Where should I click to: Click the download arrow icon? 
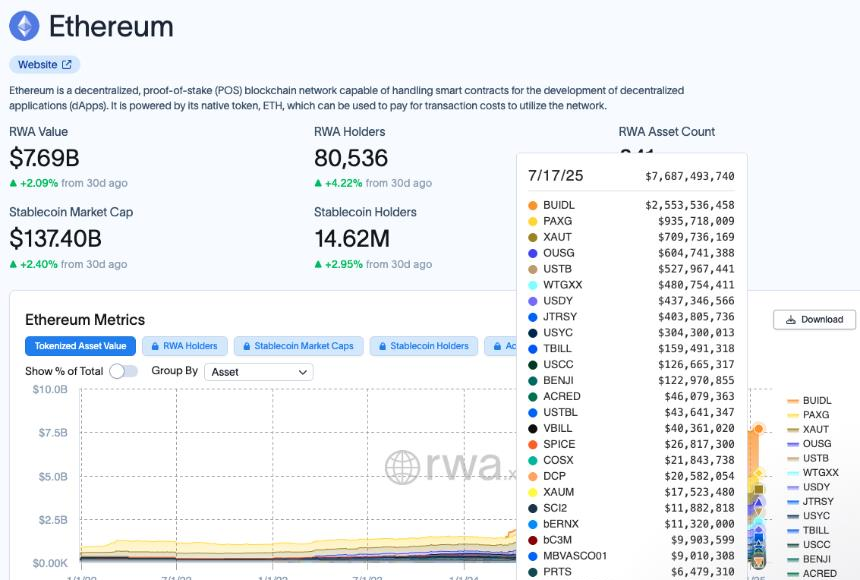(x=791, y=320)
